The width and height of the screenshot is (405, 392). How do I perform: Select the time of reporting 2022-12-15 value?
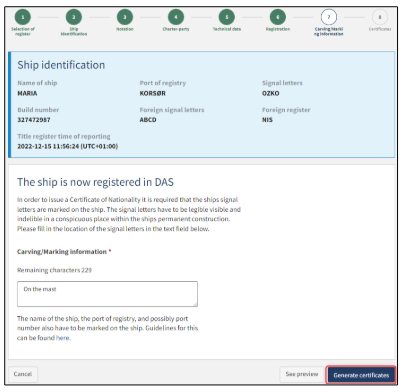click(x=68, y=146)
